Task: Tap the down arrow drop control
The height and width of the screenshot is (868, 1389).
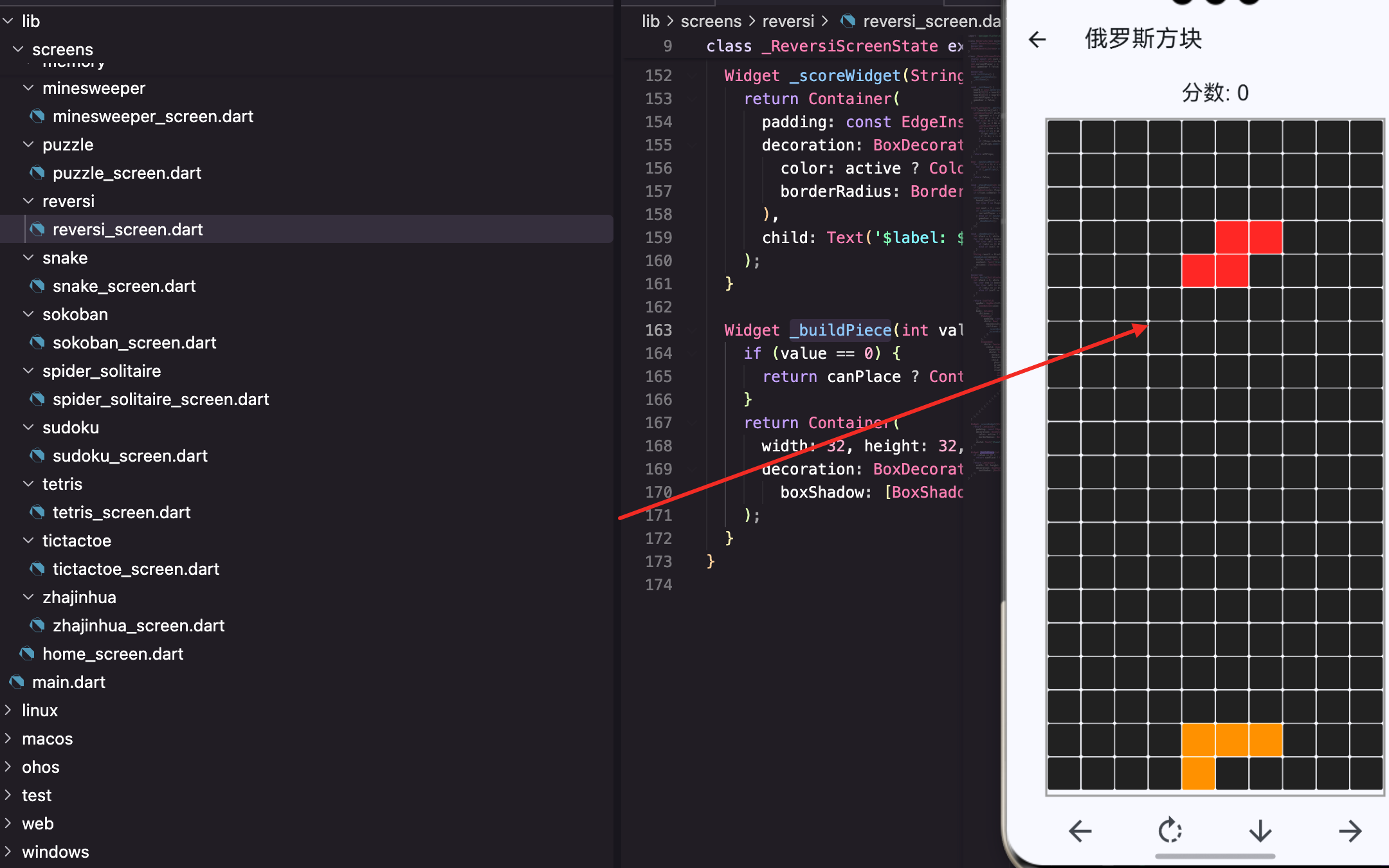Action: 1260,831
